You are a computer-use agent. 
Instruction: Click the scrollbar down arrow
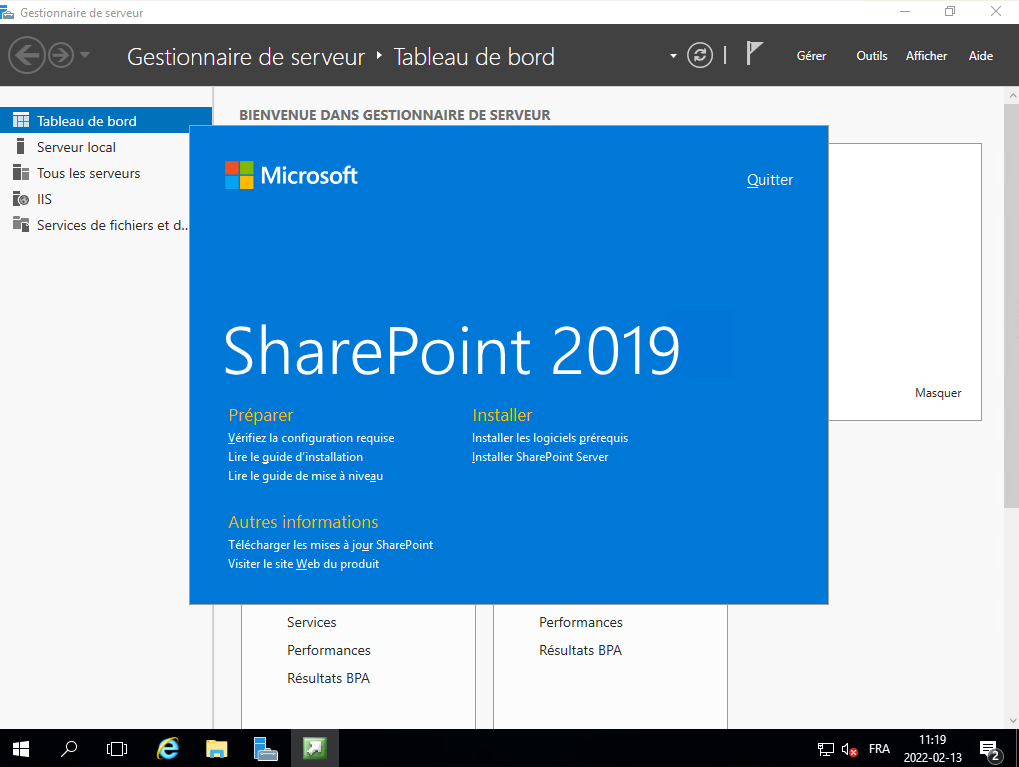click(x=1012, y=720)
